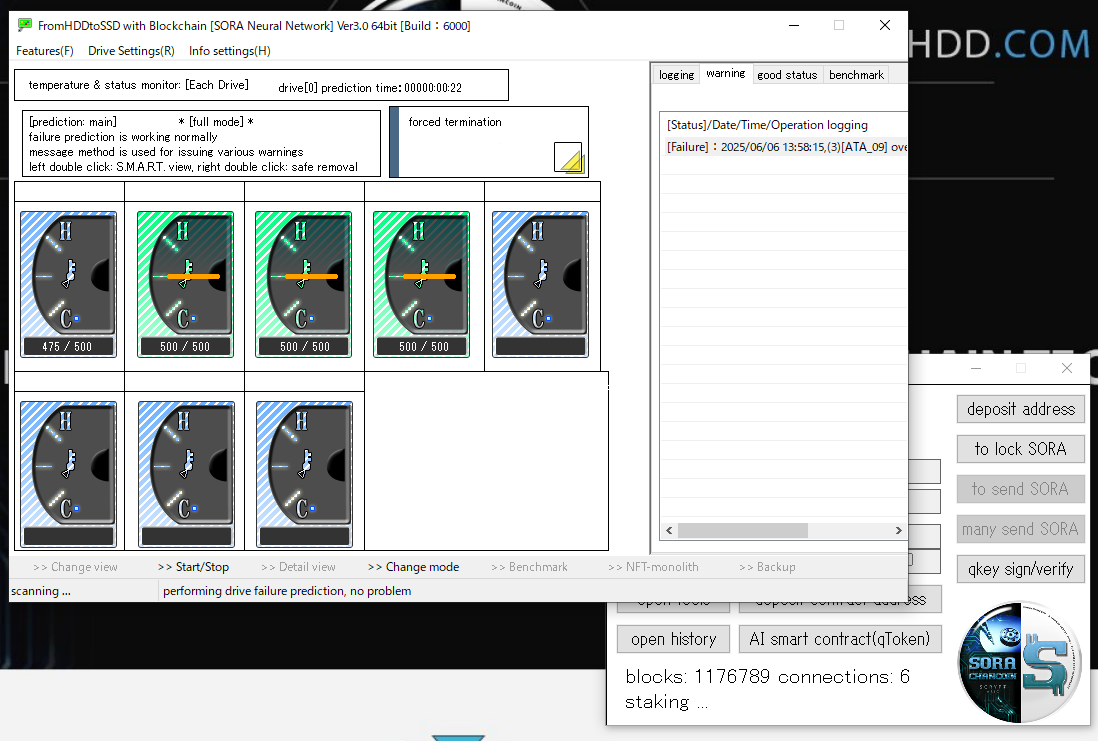Select the last drive gauge in bottom row
The image size is (1098, 741).
pyautogui.click(x=305, y=474)
